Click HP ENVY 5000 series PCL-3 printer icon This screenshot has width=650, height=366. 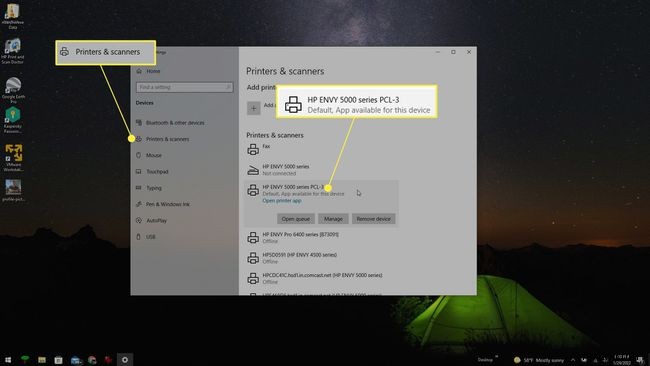pyautogui.click(x=253, y=190)
